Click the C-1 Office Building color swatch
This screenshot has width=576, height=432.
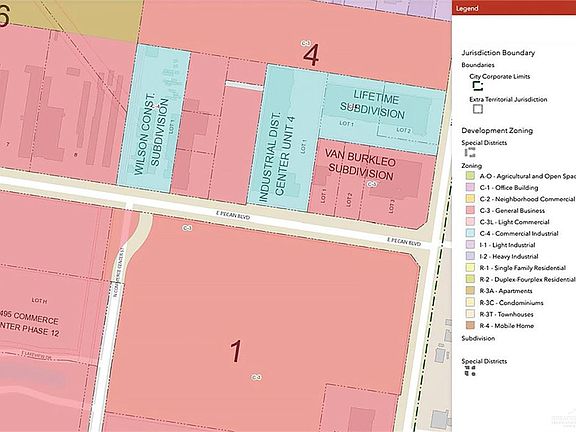(470, 187)
